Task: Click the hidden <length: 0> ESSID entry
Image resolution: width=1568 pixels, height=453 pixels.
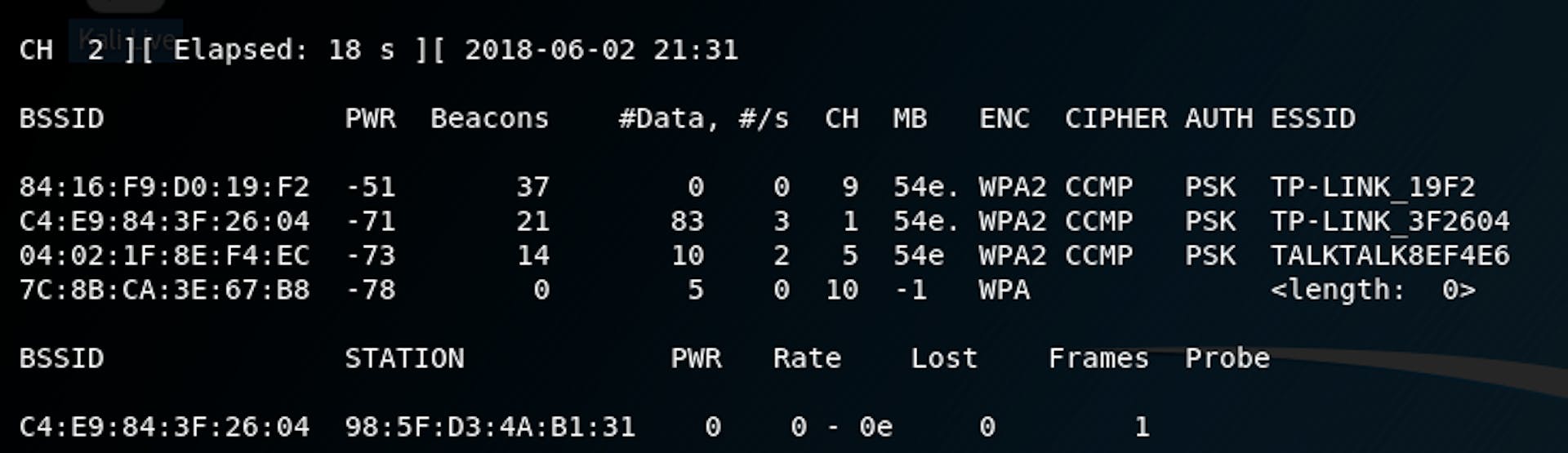Action: tap(1372, 290)
